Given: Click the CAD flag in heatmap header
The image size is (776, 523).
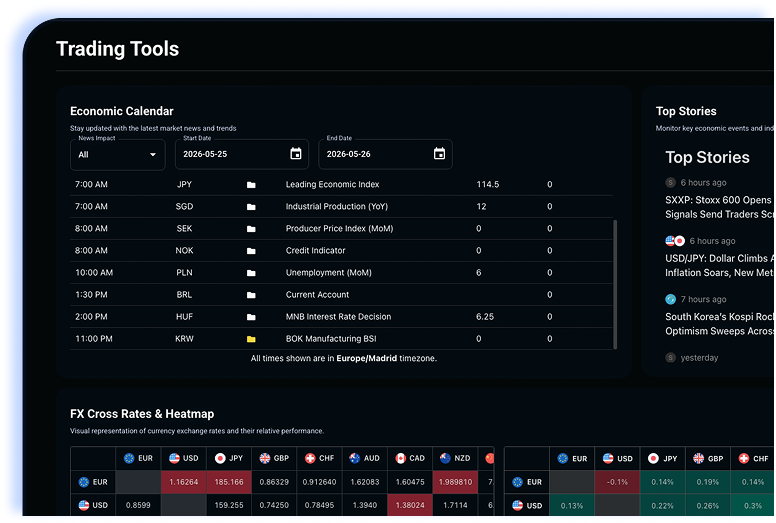Looking at the screenshot, I should tap(400, 458).
